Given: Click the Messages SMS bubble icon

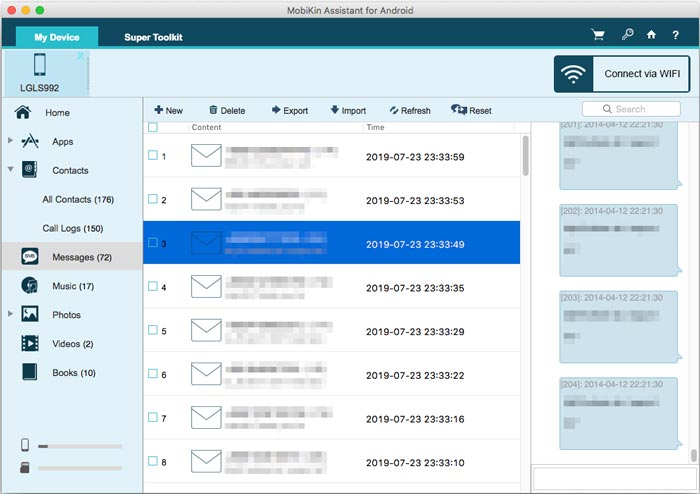Looking at the screenshot, I should [30, 257].
